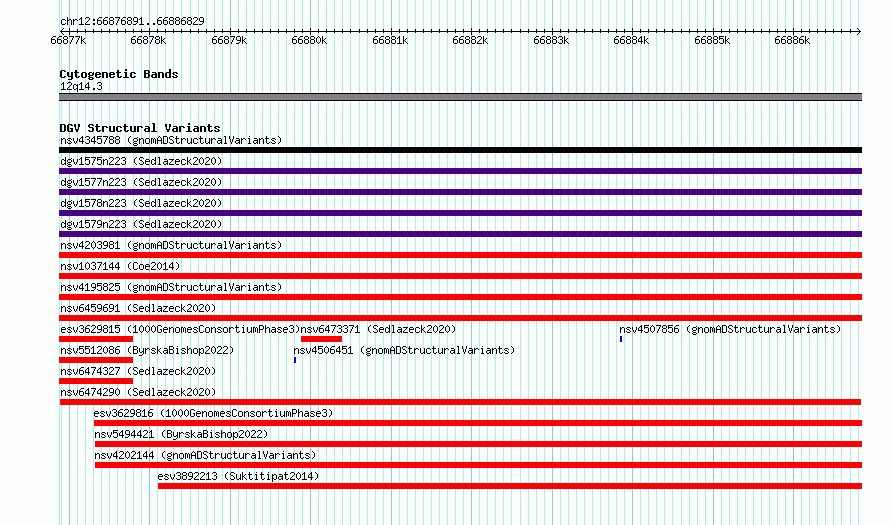Click the 66882k ruler position
Screen dimensions: 890x525
click(x=470, y=40)
